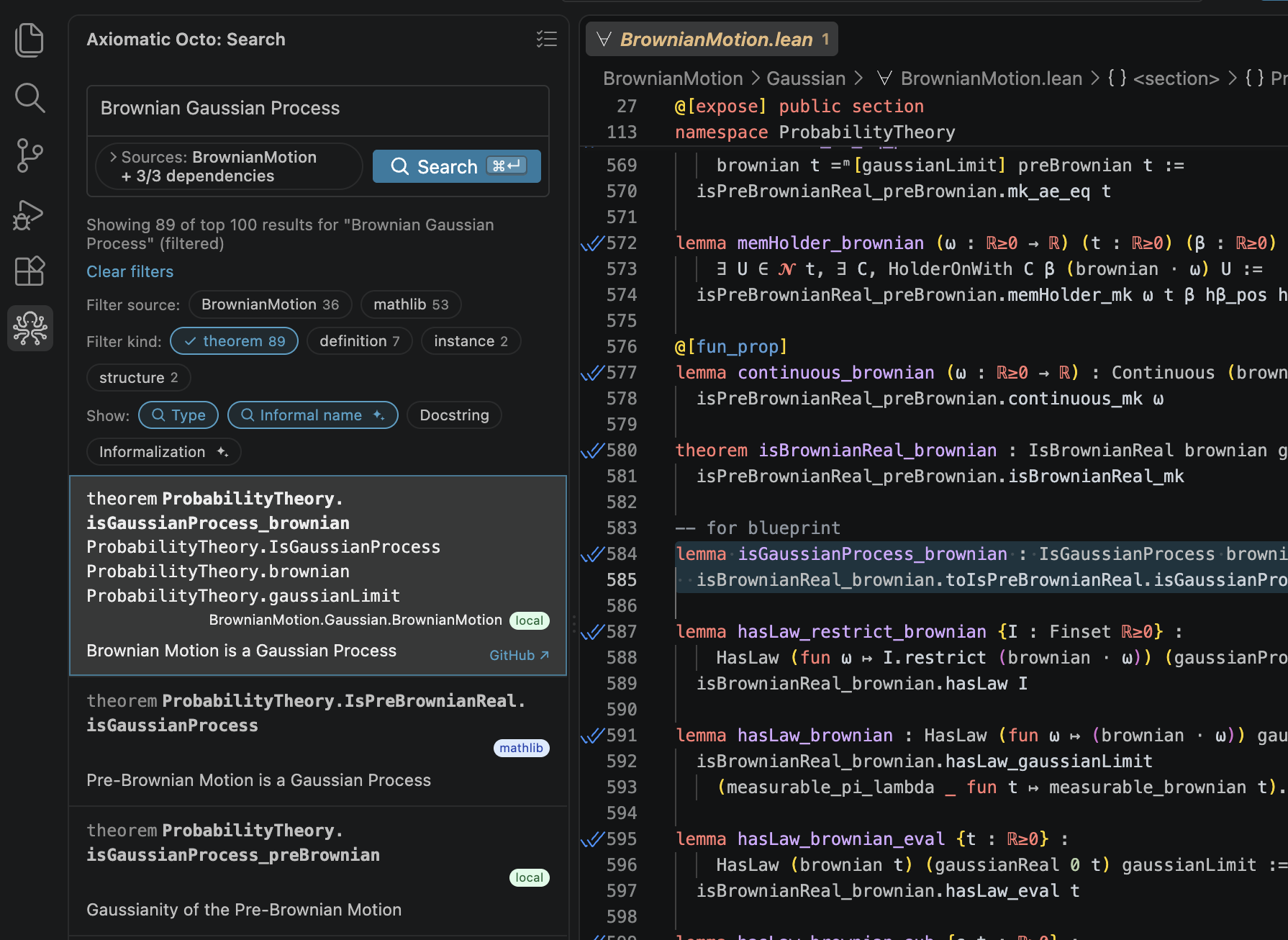Toggle the BrownianMotion 36 source filter
Image resolution: width=1288 pixels, height=940 pixels.
pyautogui.click(x=270, y=304)
